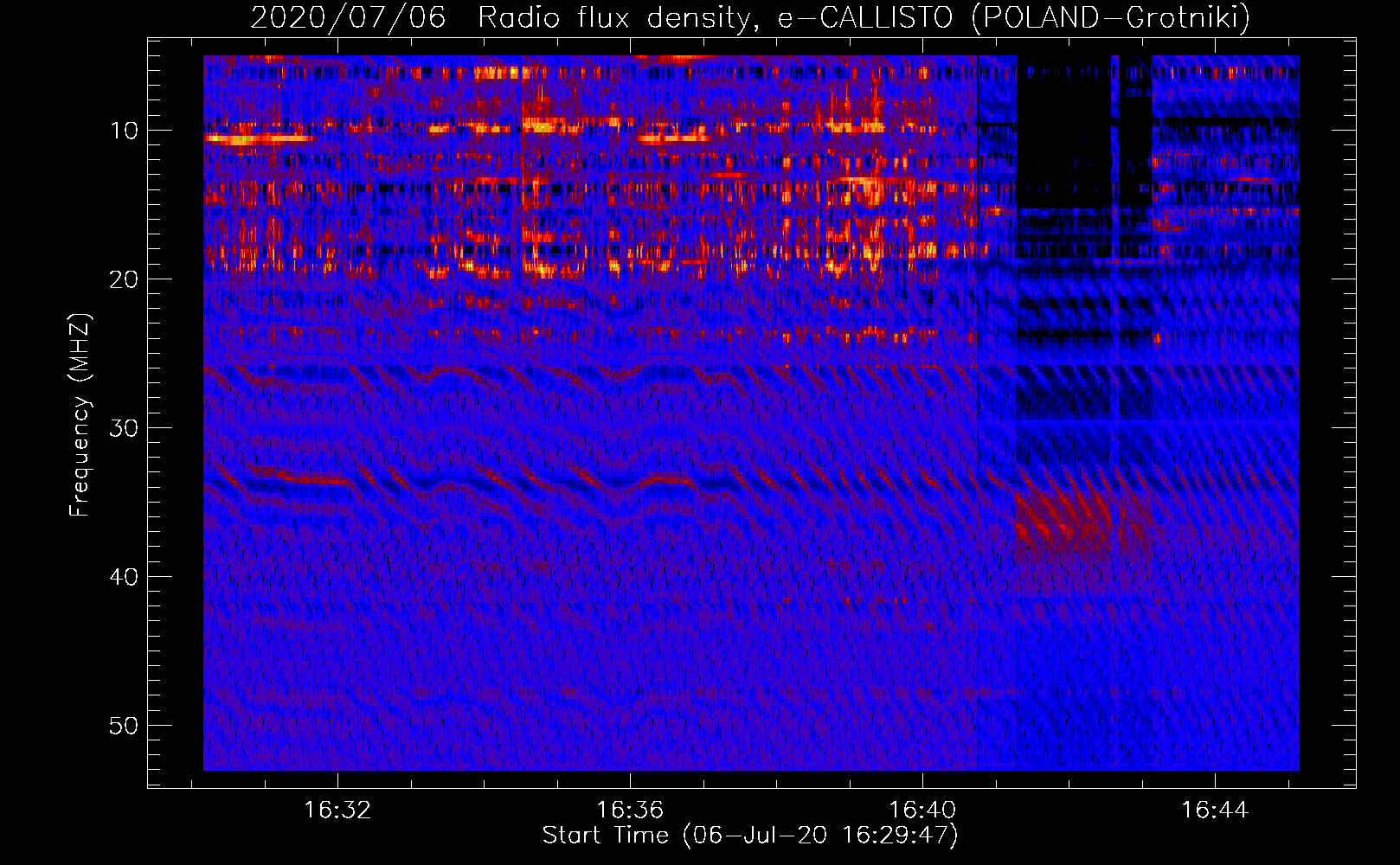Click the date "2020/07/06" in the title
Image resolution: width=1400 pixels, height=865 pixels.
(348, 17)
